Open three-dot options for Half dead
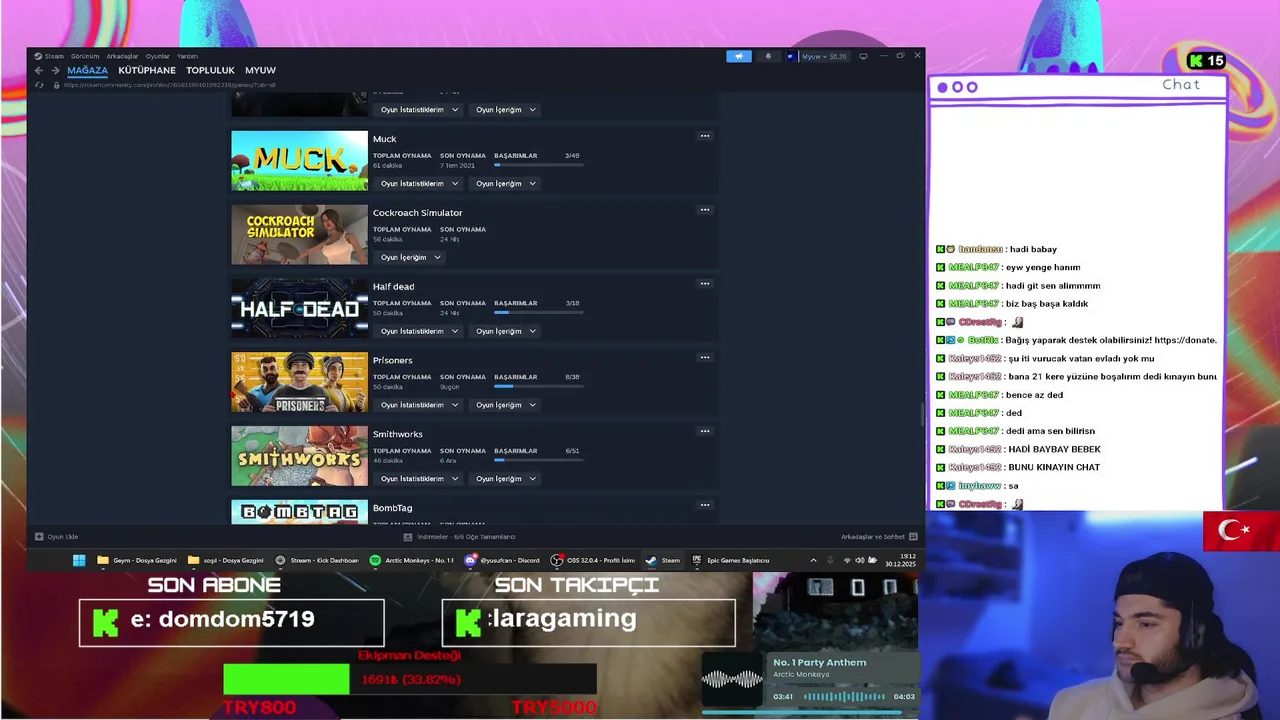This screenshot has height=720, width=1280. click(x=705, y=284)
